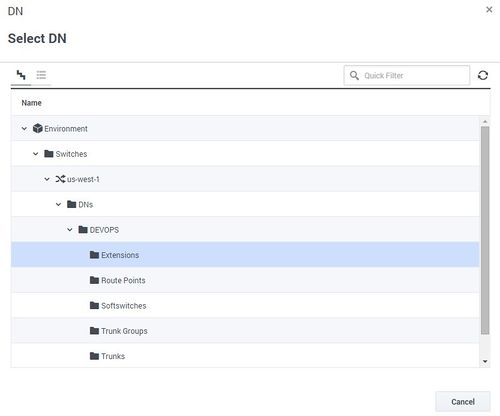Open the Trunks folder
Screen dimensions: 500x416
pyautogui.click(x=245, y=356)
